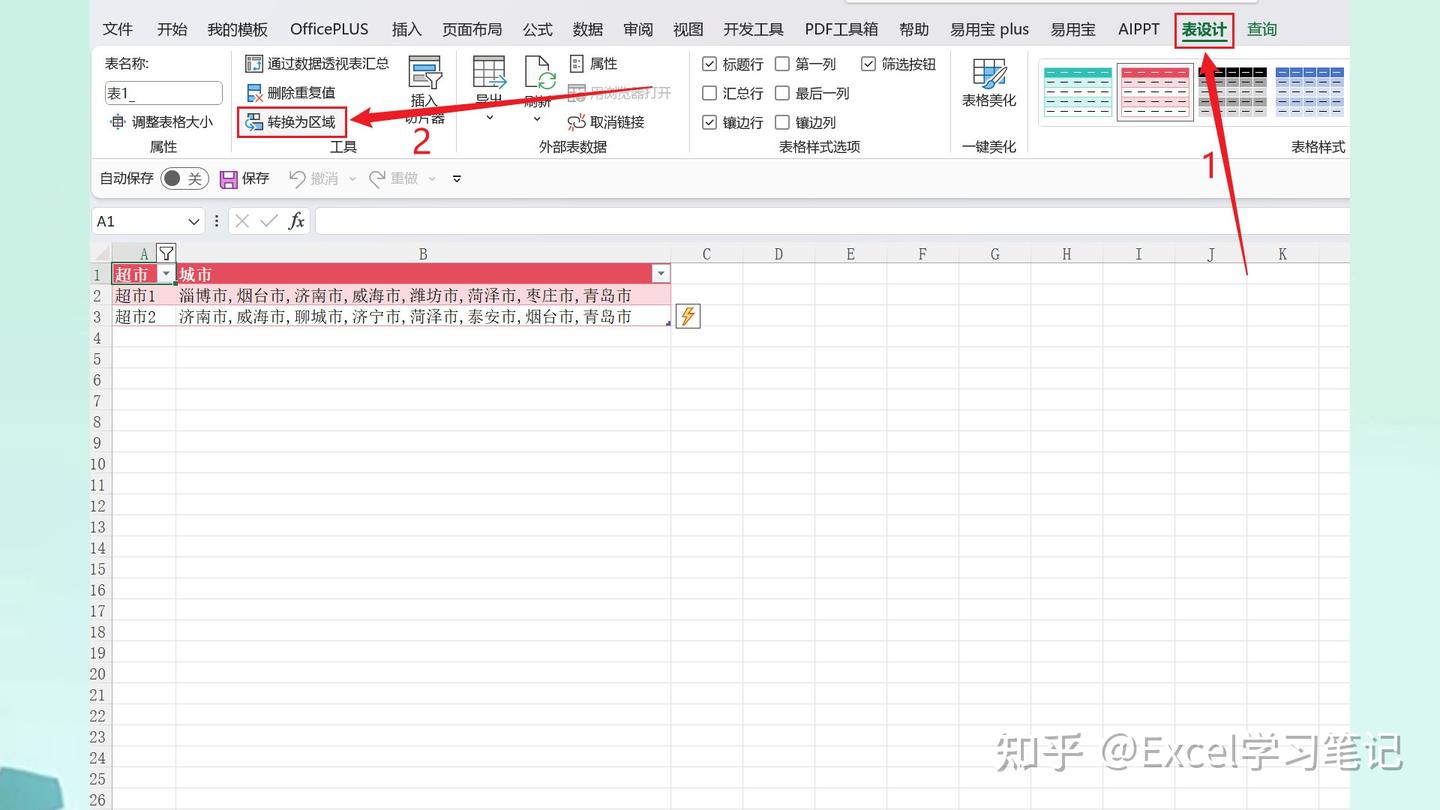Click Unlink (取消链接) button
This screenshot has width=1440, height=810.
[606, 122]
